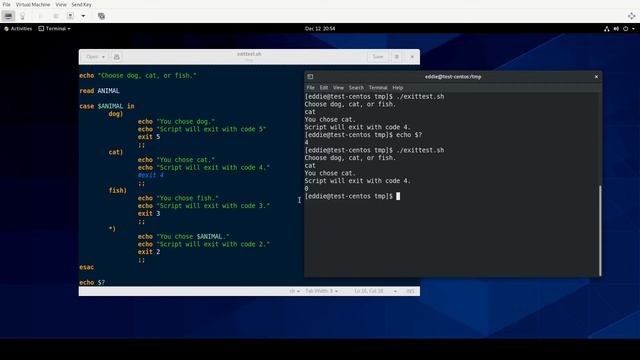Click the terminal title 'eddie@test-centos:/tmp'
This screenshot has height=360, width=640.
coord(453,77)
